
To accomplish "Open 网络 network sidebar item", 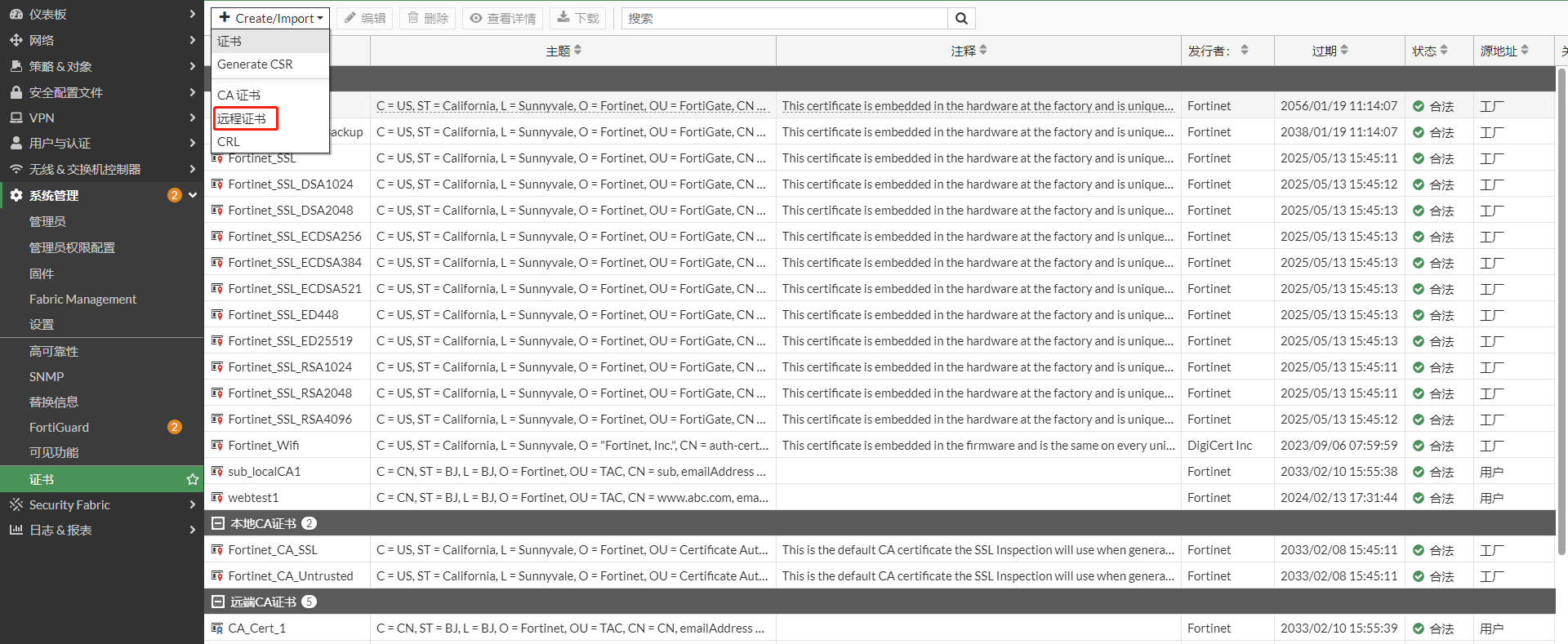I will (x=101, y=40).
